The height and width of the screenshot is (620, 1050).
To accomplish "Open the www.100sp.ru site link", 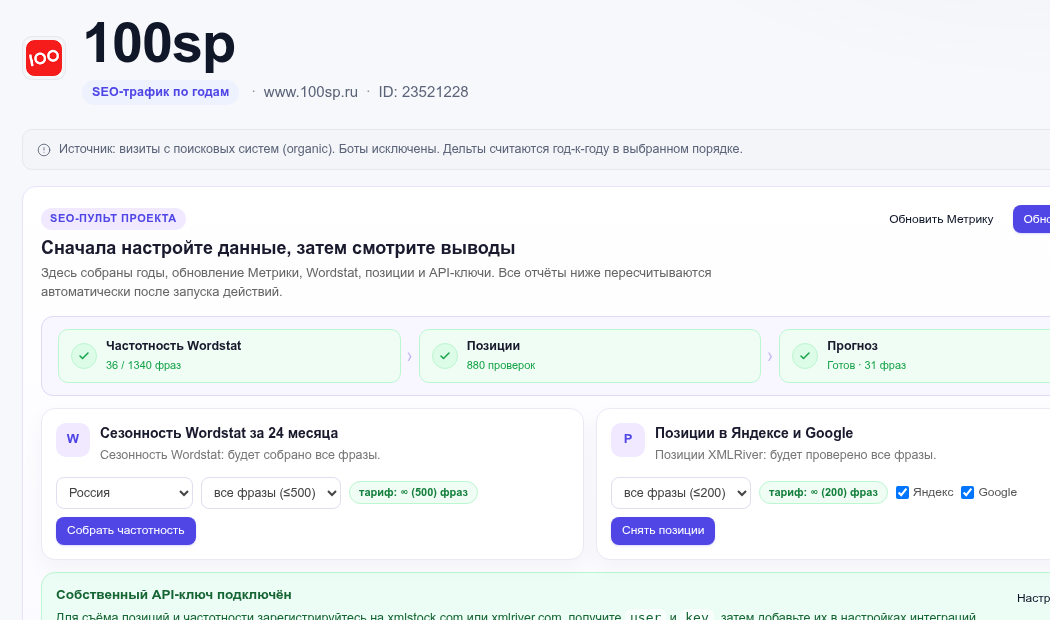I will pyautogui.click(x=311, y=92).
